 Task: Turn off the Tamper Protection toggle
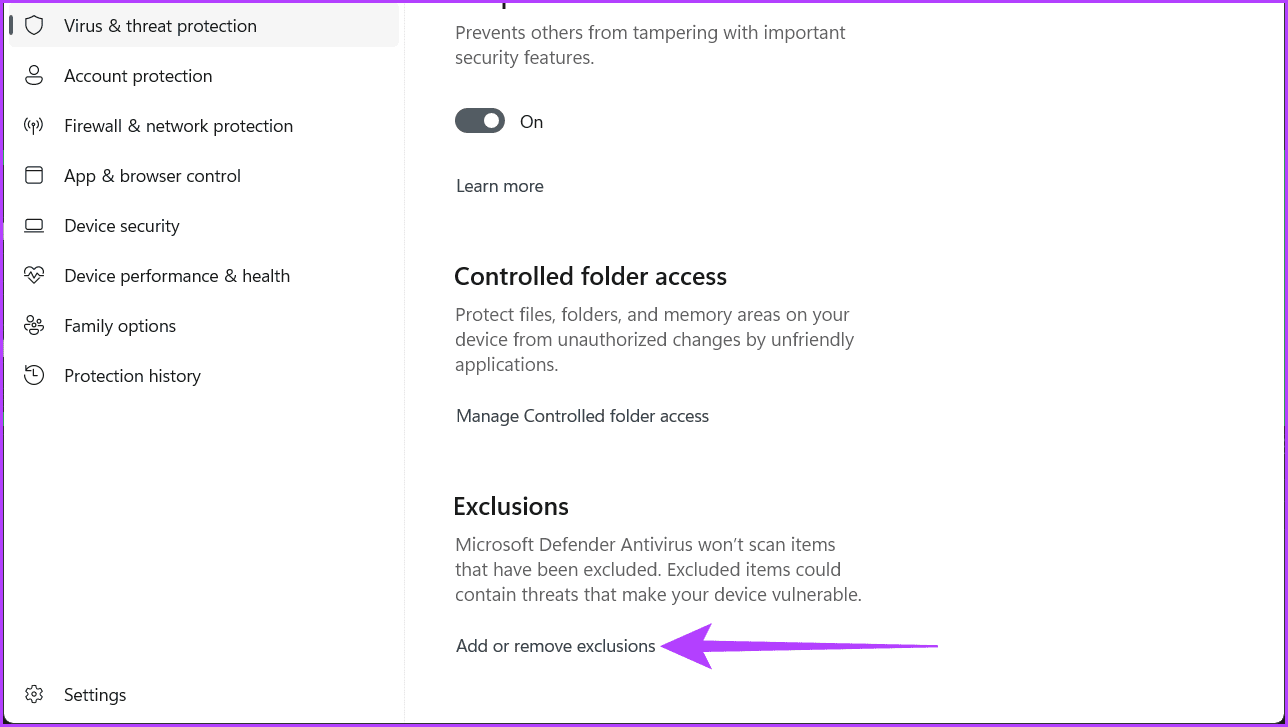(x=480, y=120)
